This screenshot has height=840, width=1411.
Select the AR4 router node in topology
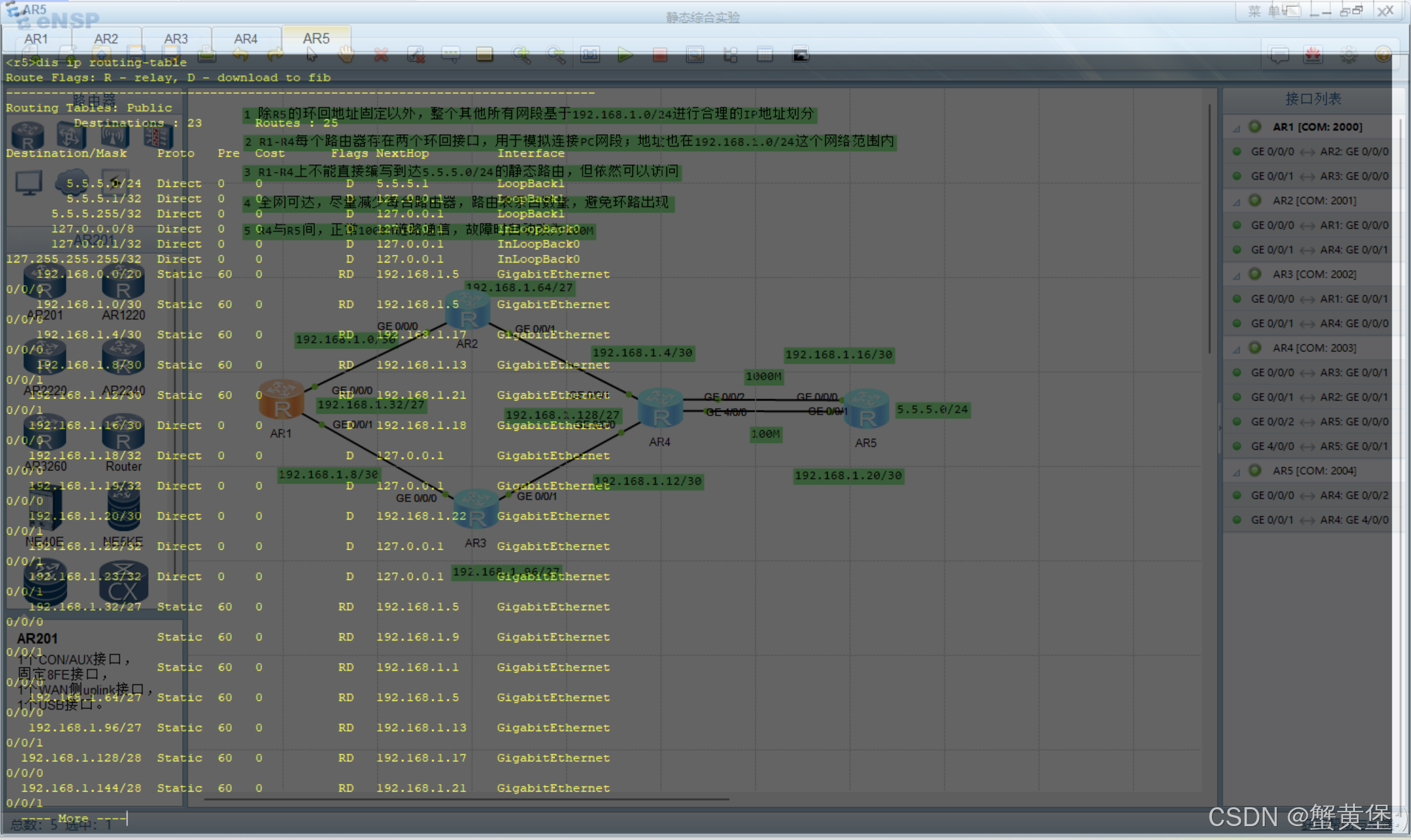(660, 408)
